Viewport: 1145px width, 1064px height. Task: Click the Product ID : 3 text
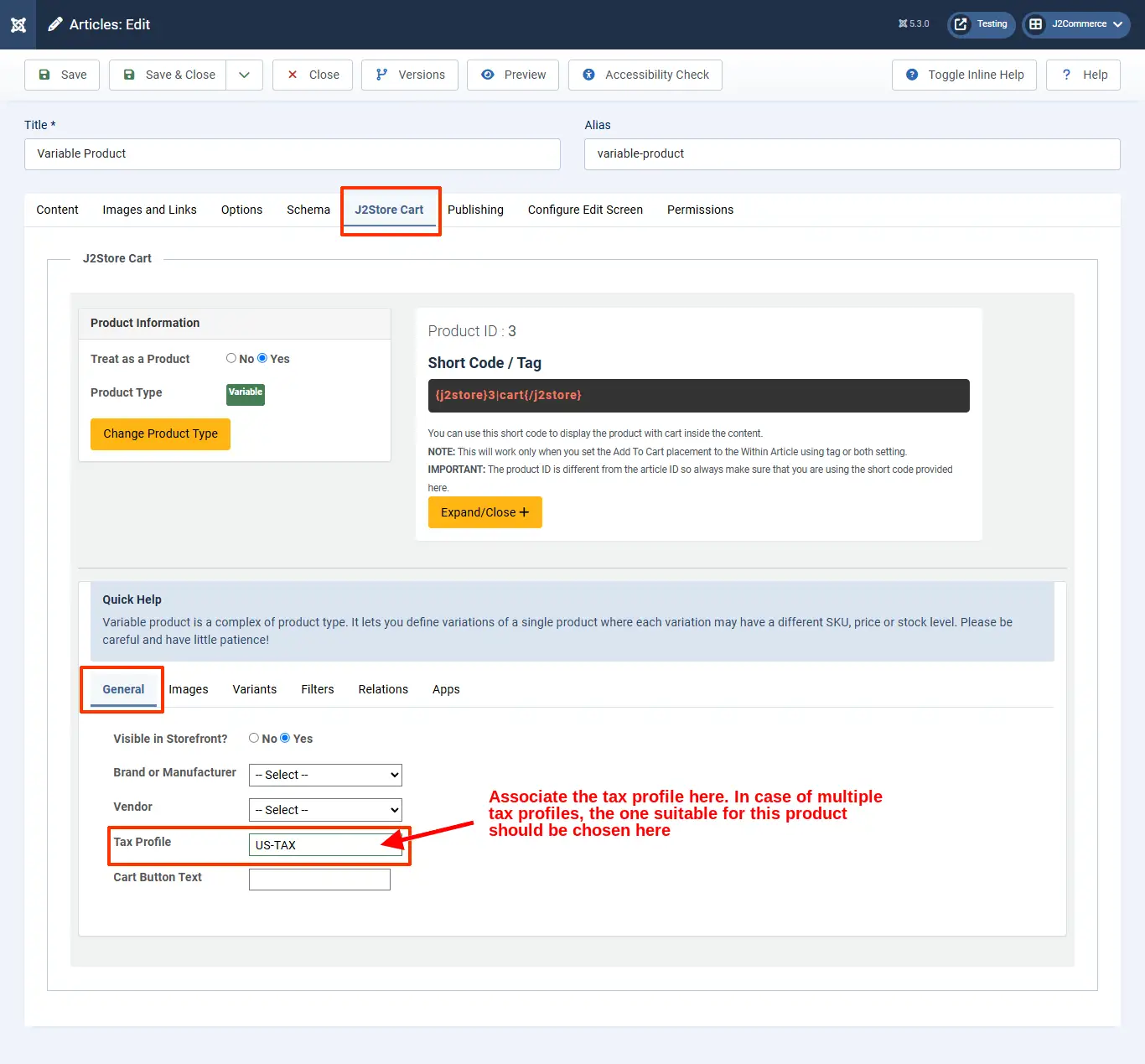(x=472, y=331)
